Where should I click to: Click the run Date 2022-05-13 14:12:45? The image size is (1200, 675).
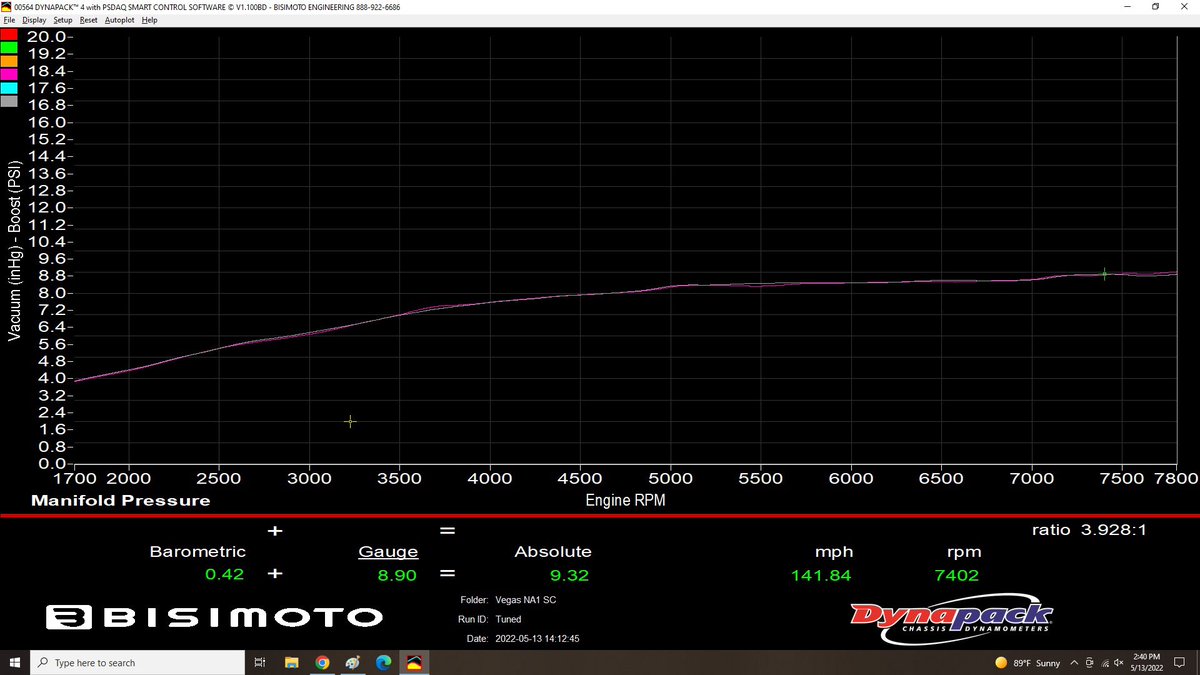(537, 638)
